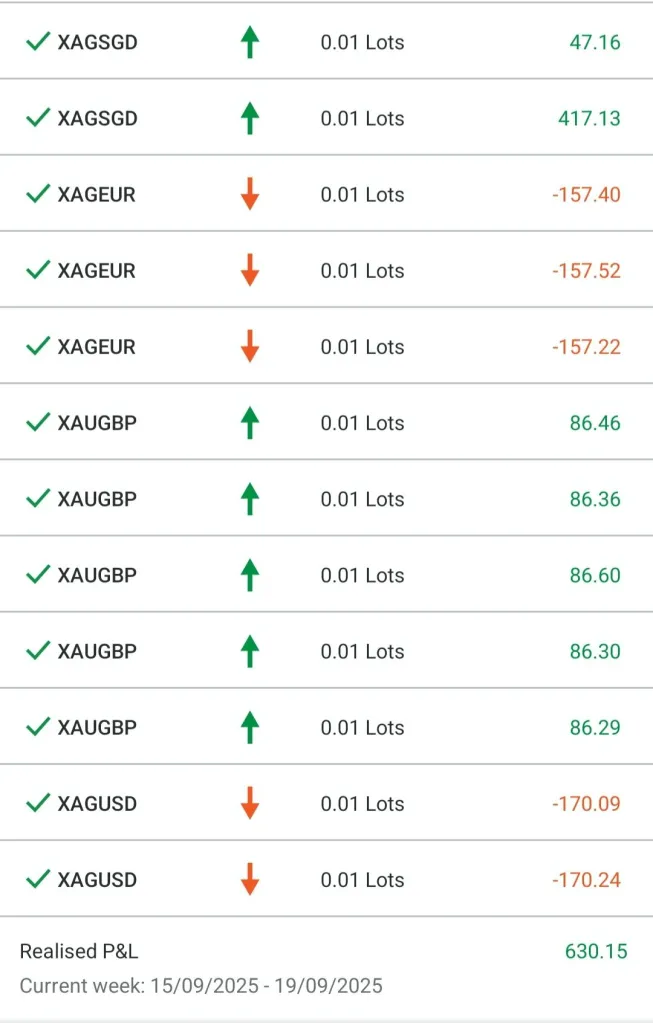Click the green up arrow in the 86.29 row
This screenshot has height=1023, width=653.
tap(250, 727)
